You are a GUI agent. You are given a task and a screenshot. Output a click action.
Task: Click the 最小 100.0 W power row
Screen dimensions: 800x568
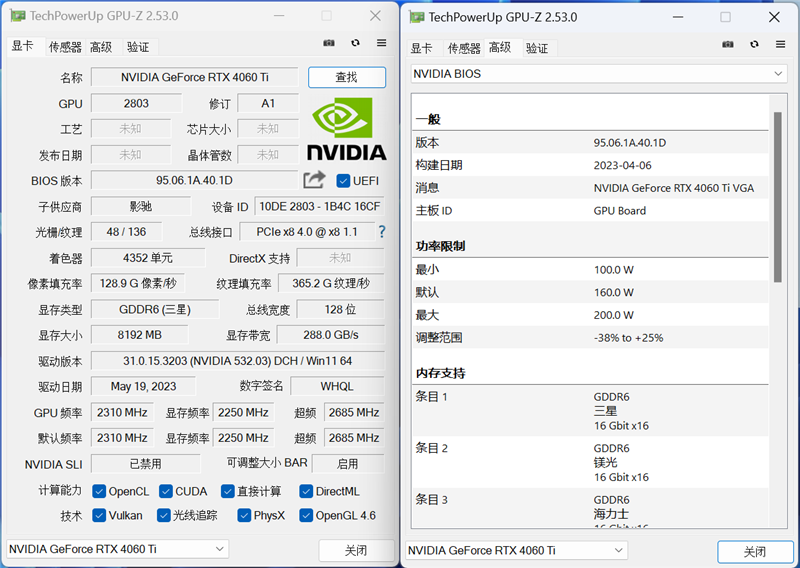(590, 270)
